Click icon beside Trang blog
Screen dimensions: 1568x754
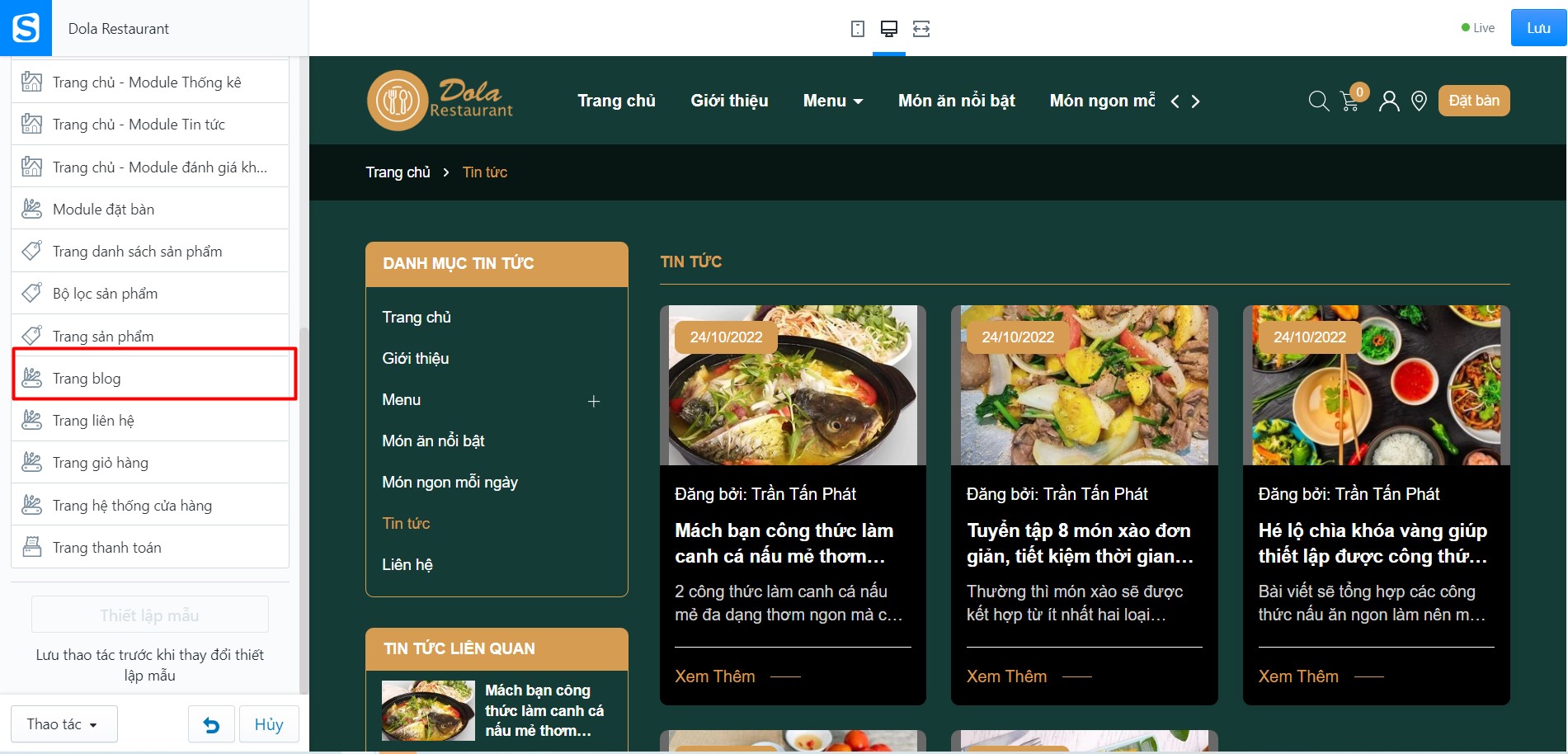coord(31,378)
